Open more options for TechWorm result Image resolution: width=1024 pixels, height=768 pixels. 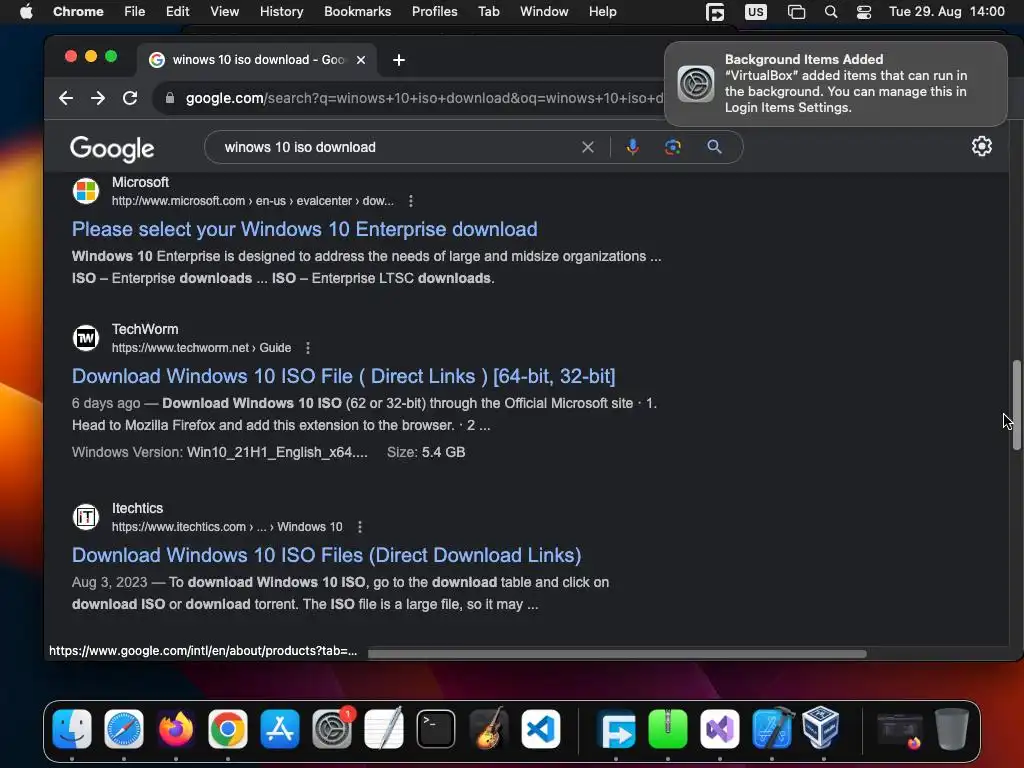308,348
